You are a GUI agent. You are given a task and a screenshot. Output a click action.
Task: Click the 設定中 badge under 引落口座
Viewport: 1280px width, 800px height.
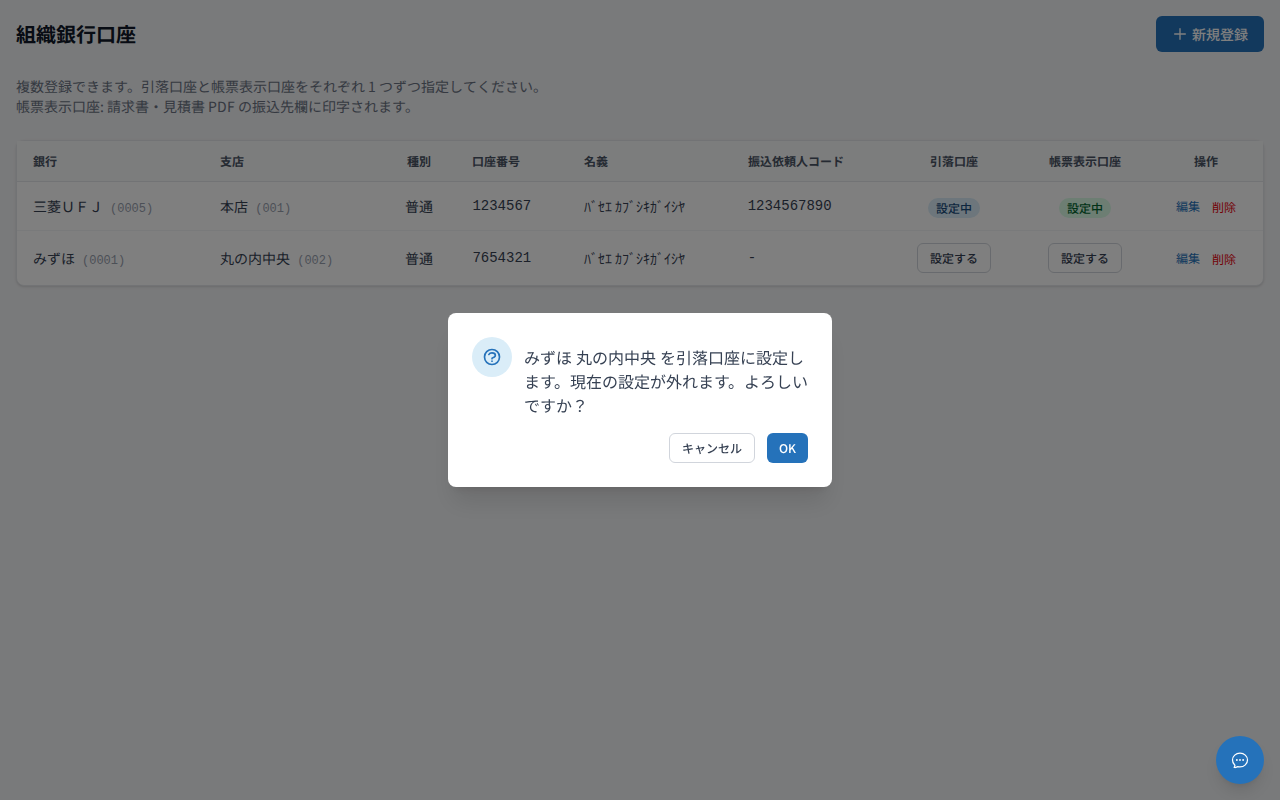coord(954,208)
